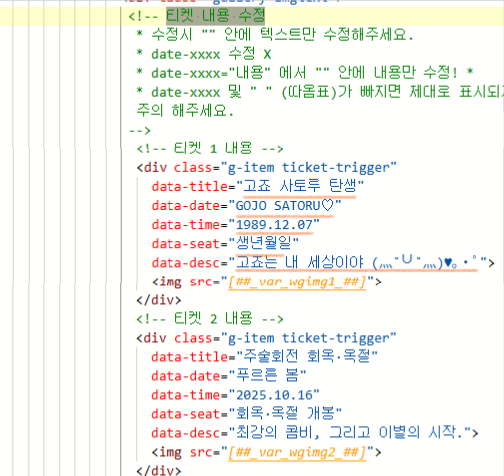Click the data-time value 2025.10.16
504x476 pixels.
[274, 395]
